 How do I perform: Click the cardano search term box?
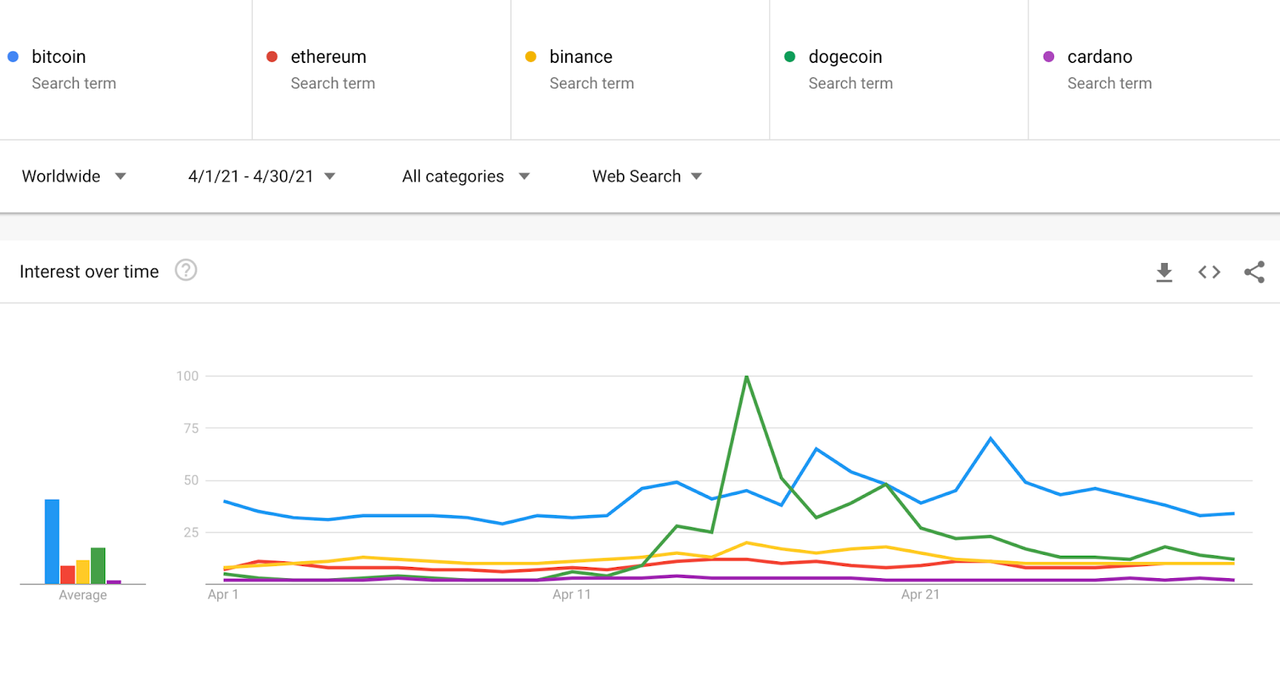1154,69
